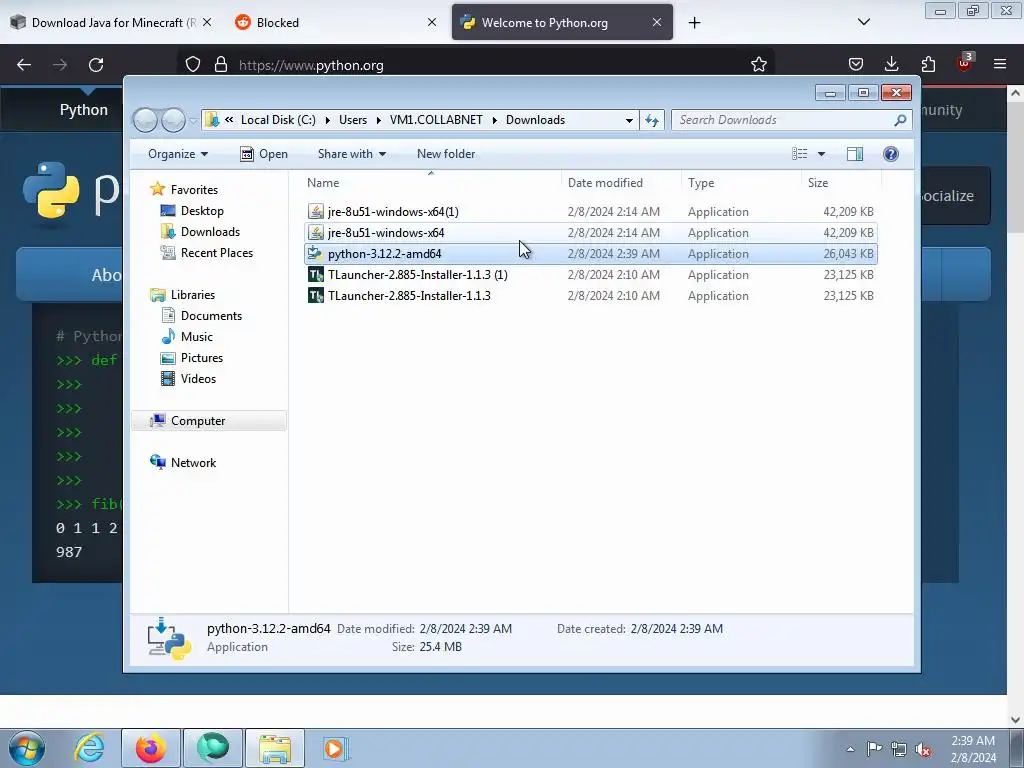Image resolution: width=1024 pixels, height=768 pixels.
Task: Click the Windows Start button
Action: pos(27,748)
